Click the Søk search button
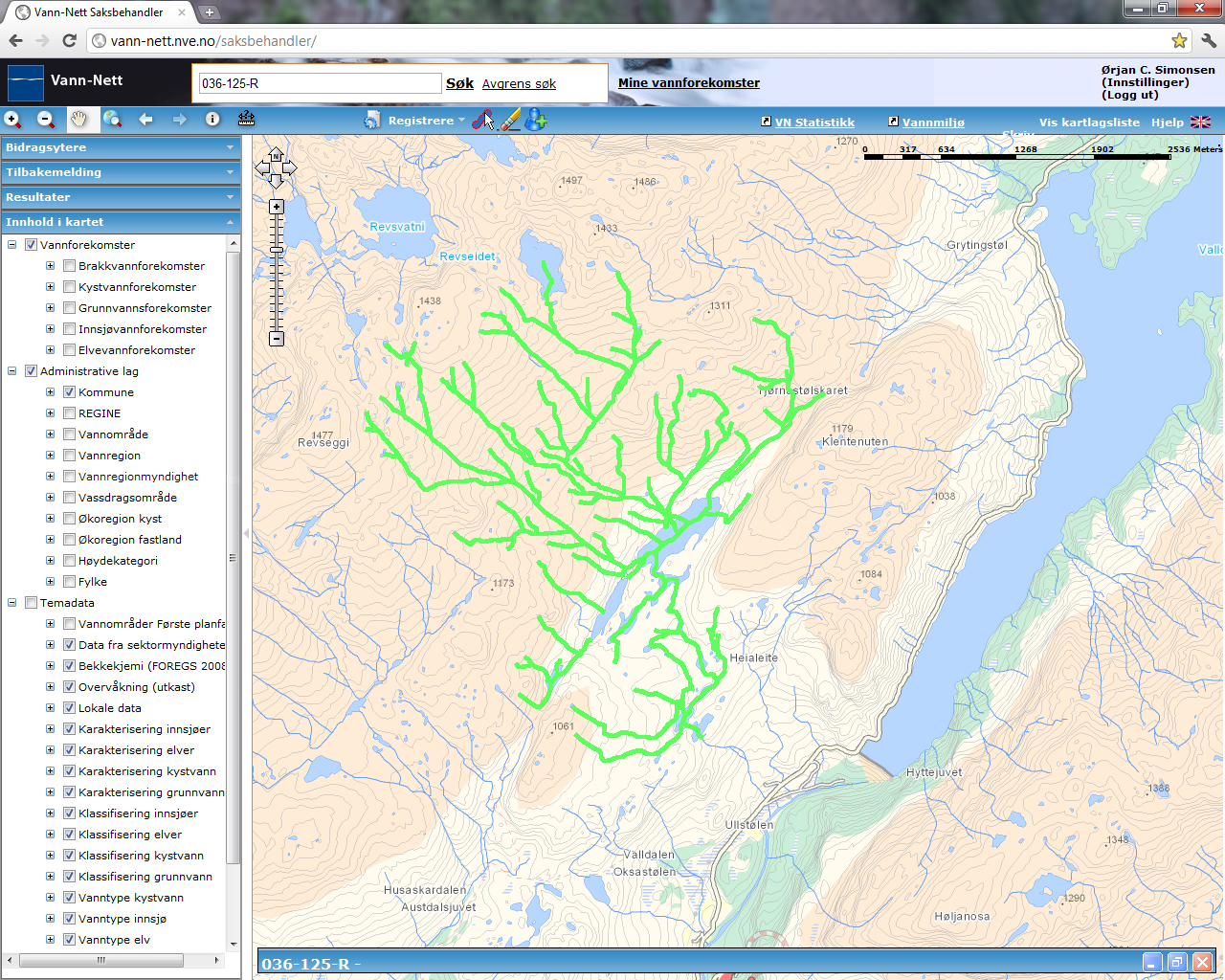Image resolution: width=1225 pixels, height=980 pixels. point(459,83)
